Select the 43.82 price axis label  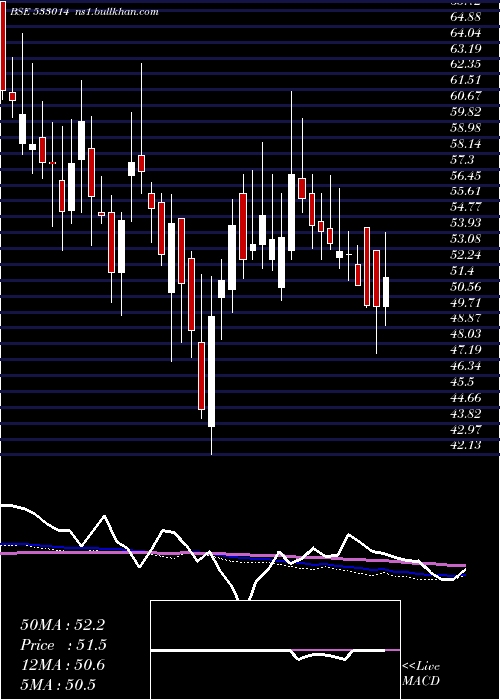point(466,414)
